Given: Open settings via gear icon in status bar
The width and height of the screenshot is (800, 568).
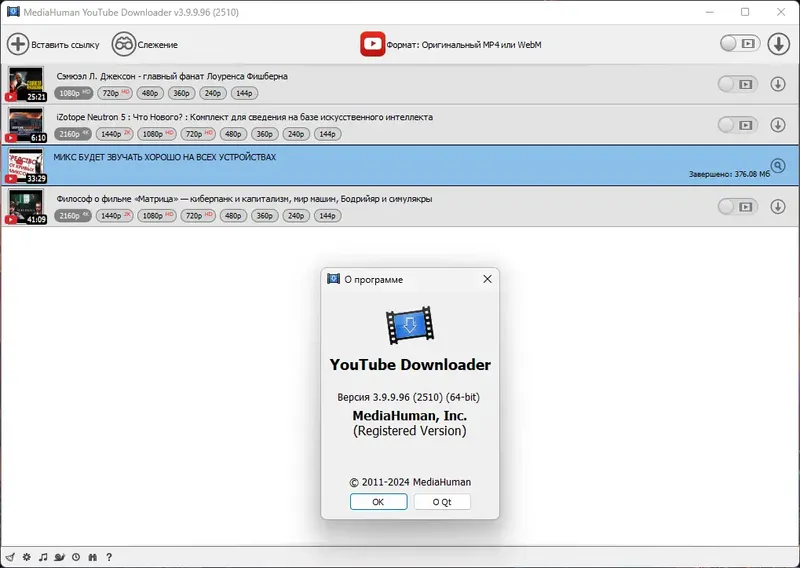Looking at the screenshot, I should pos(27,557).
